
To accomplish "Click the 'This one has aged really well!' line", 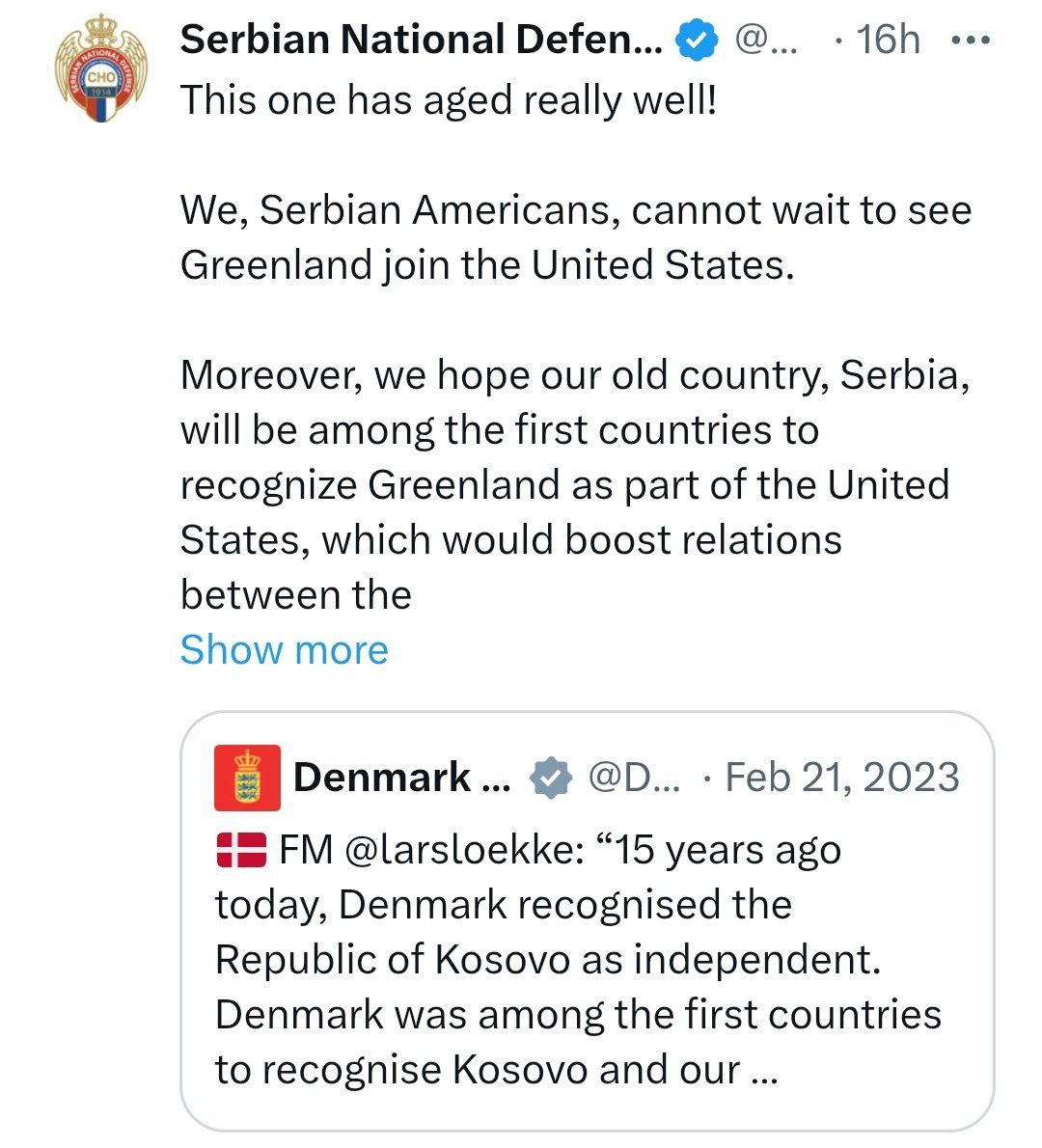I will click(x=449, y=98).
